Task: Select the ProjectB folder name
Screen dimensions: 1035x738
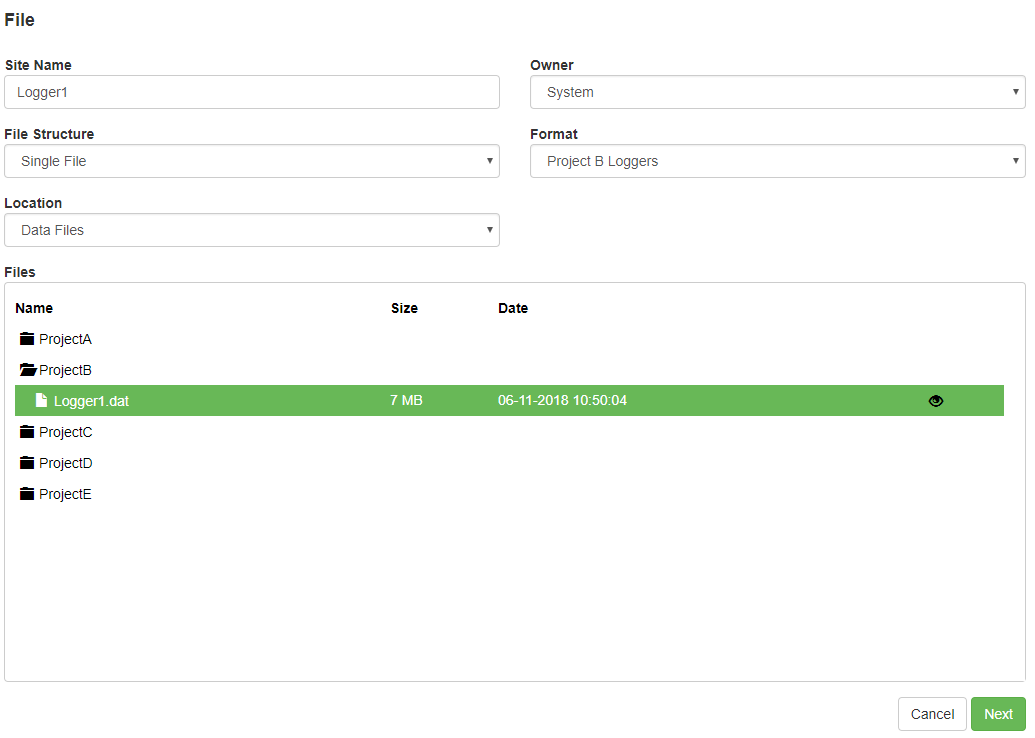Action: 65,370
